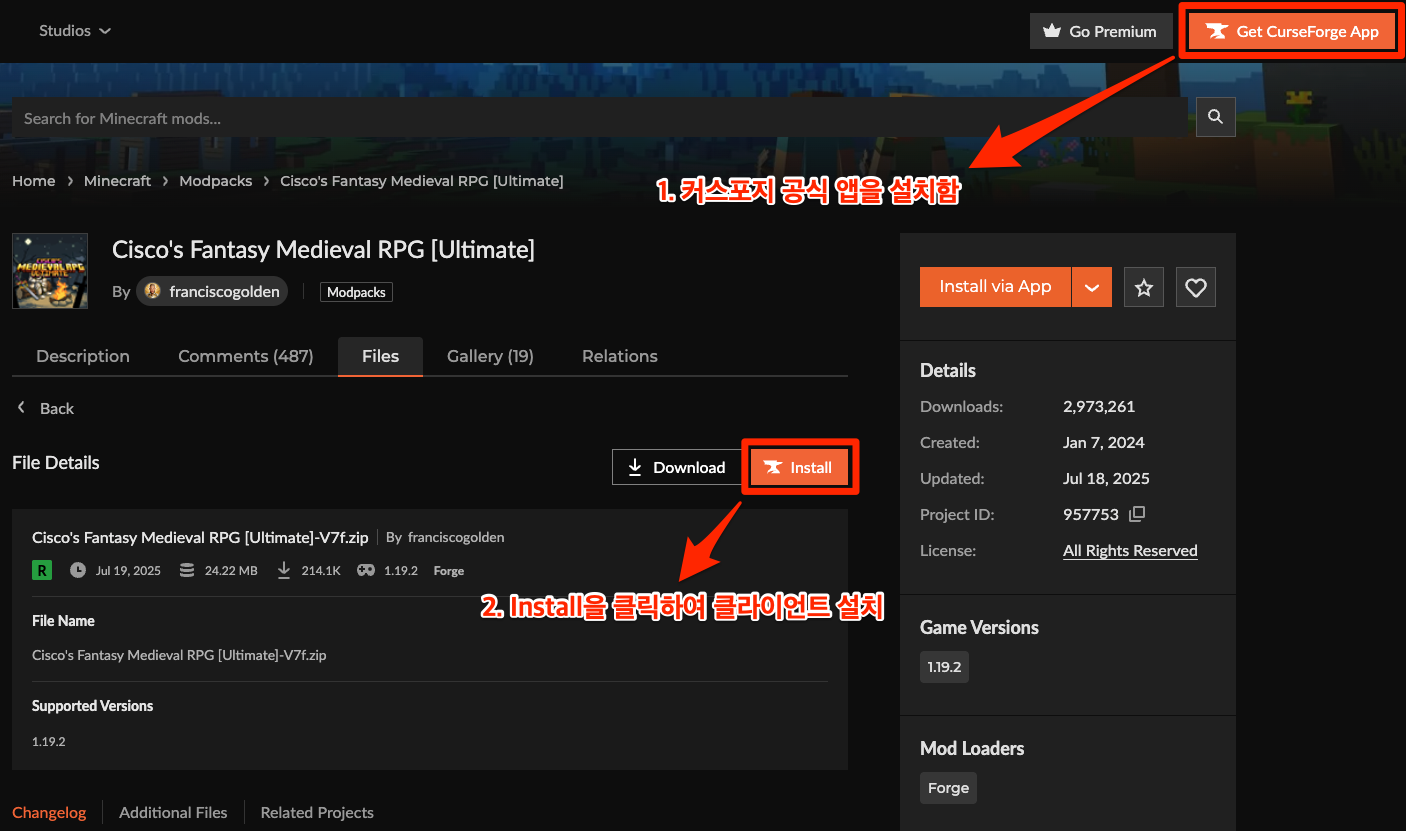Expand Install via App dropdown arrow
1406x831 pixels.
(1092, 287)
